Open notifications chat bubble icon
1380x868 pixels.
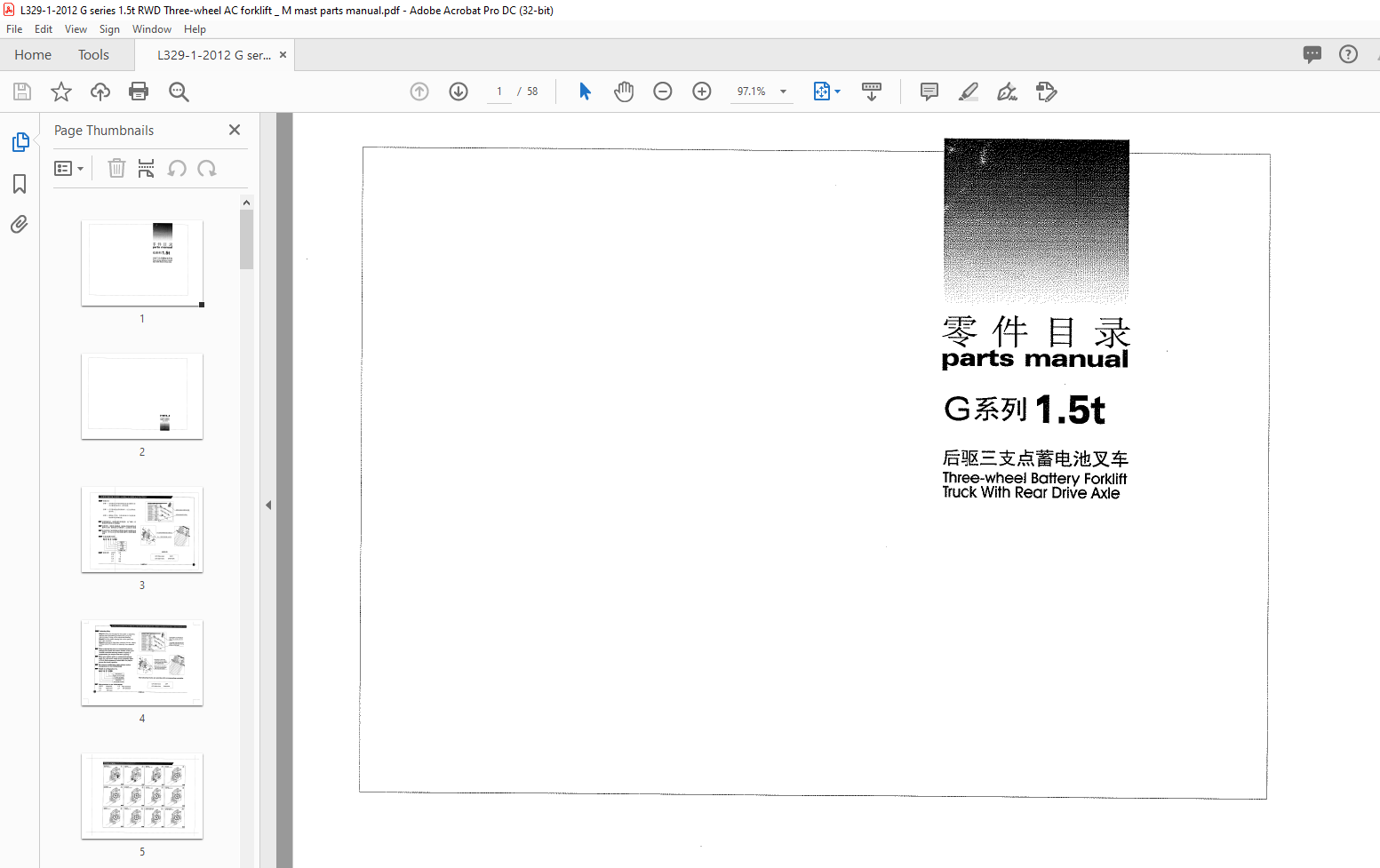(x=1312, y=54)
